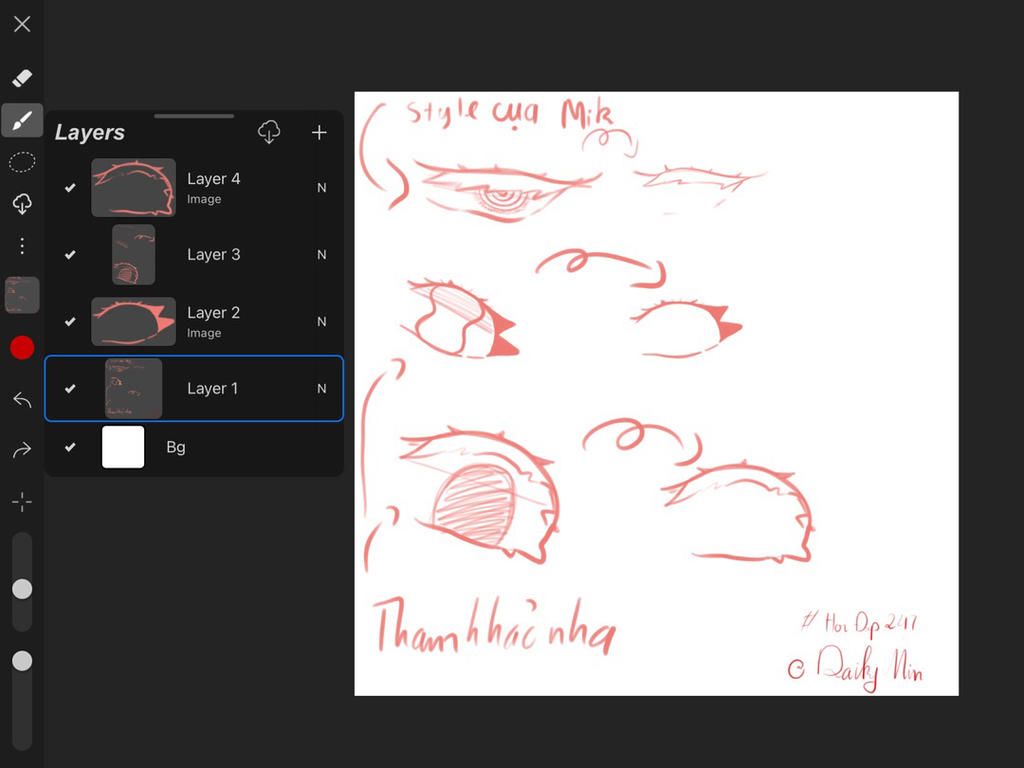Open the import cloud icon in left toolbar
Image resolution: width=1024 pixels, height=768 pixels.
click(x=22, y=204)
